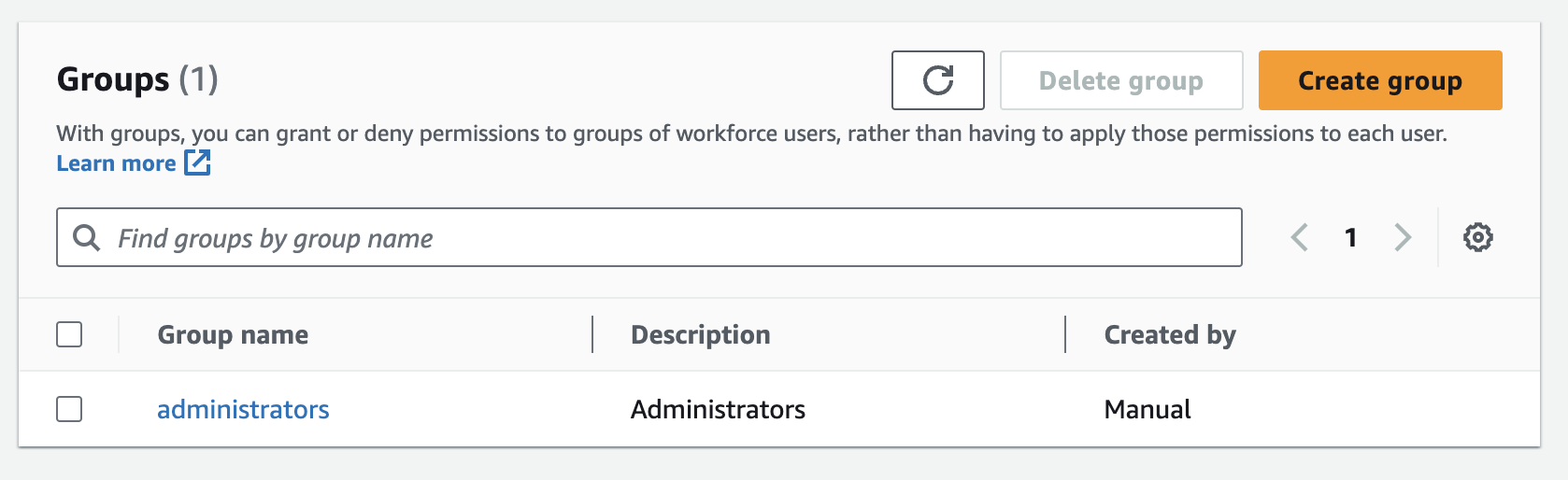Click the Description column header
This screenshot has width=1568, height=480.
click(700, 334)
